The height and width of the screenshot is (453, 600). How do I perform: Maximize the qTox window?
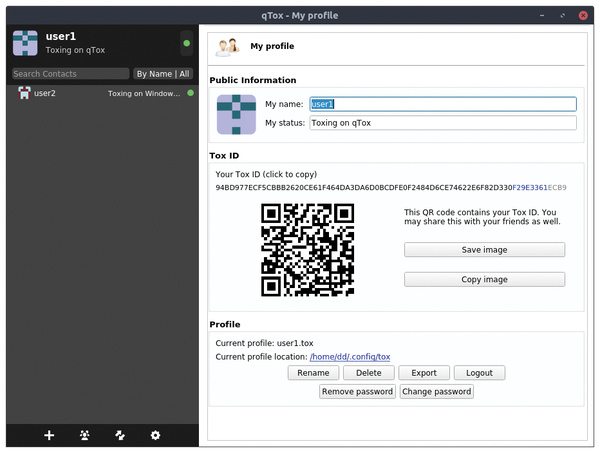pyautogui.click(x=562, y=15)
